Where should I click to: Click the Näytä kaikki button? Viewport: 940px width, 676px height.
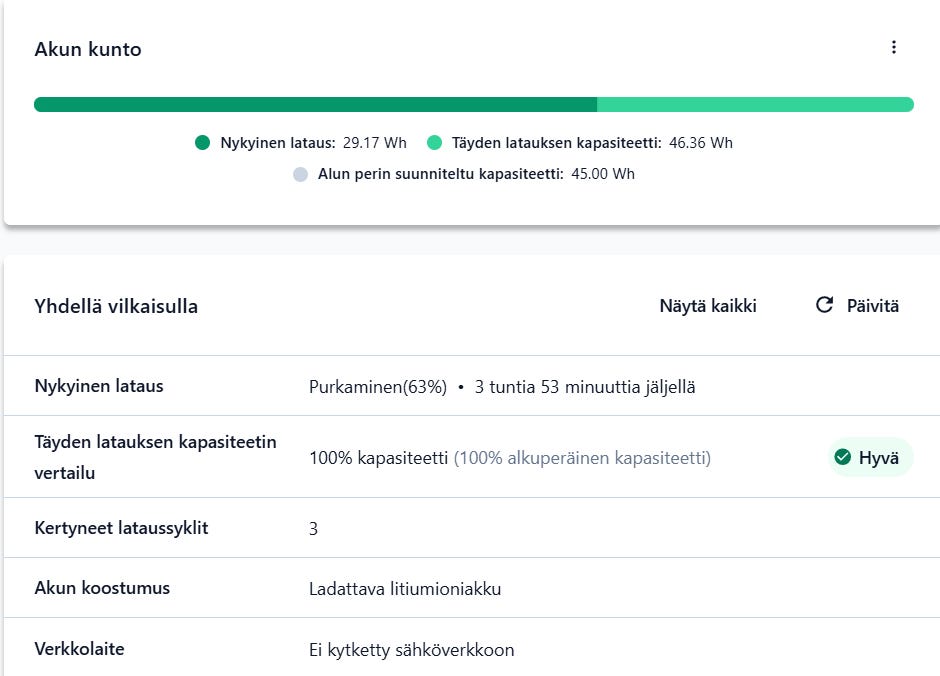(x=707, y=306)
